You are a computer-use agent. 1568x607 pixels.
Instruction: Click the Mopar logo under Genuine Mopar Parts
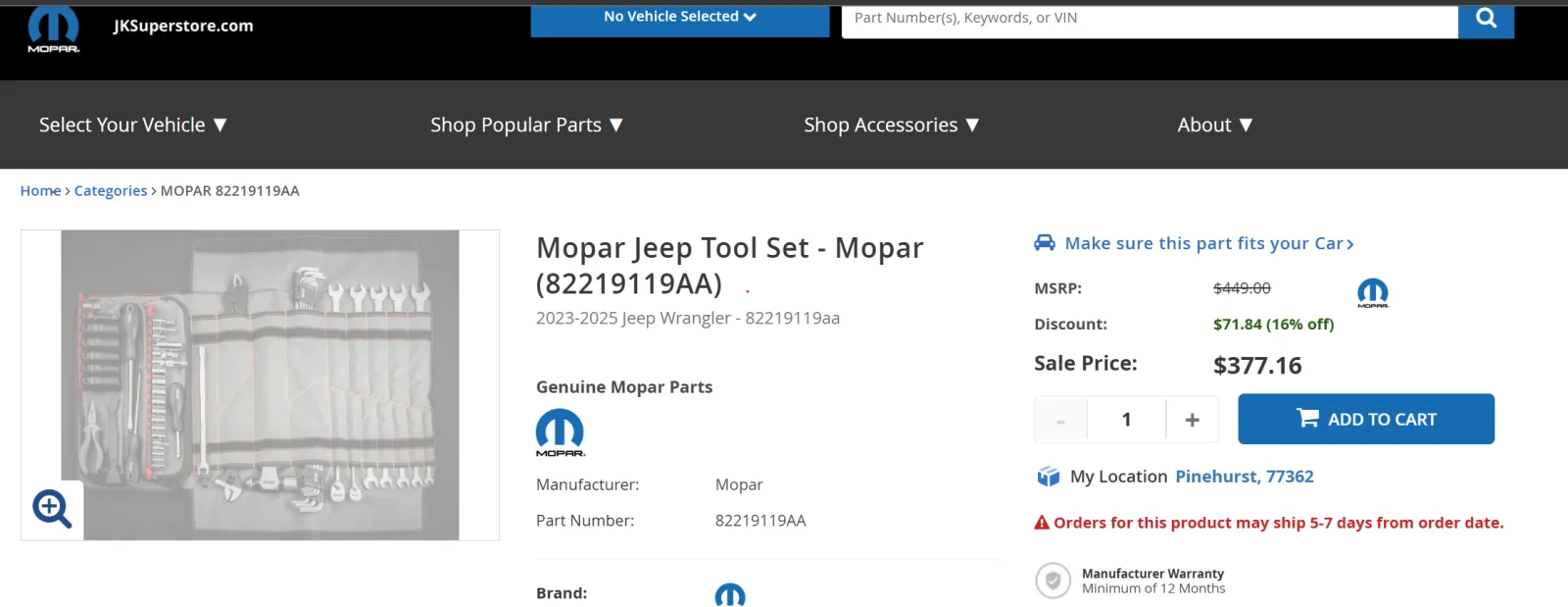click(560, 432)
